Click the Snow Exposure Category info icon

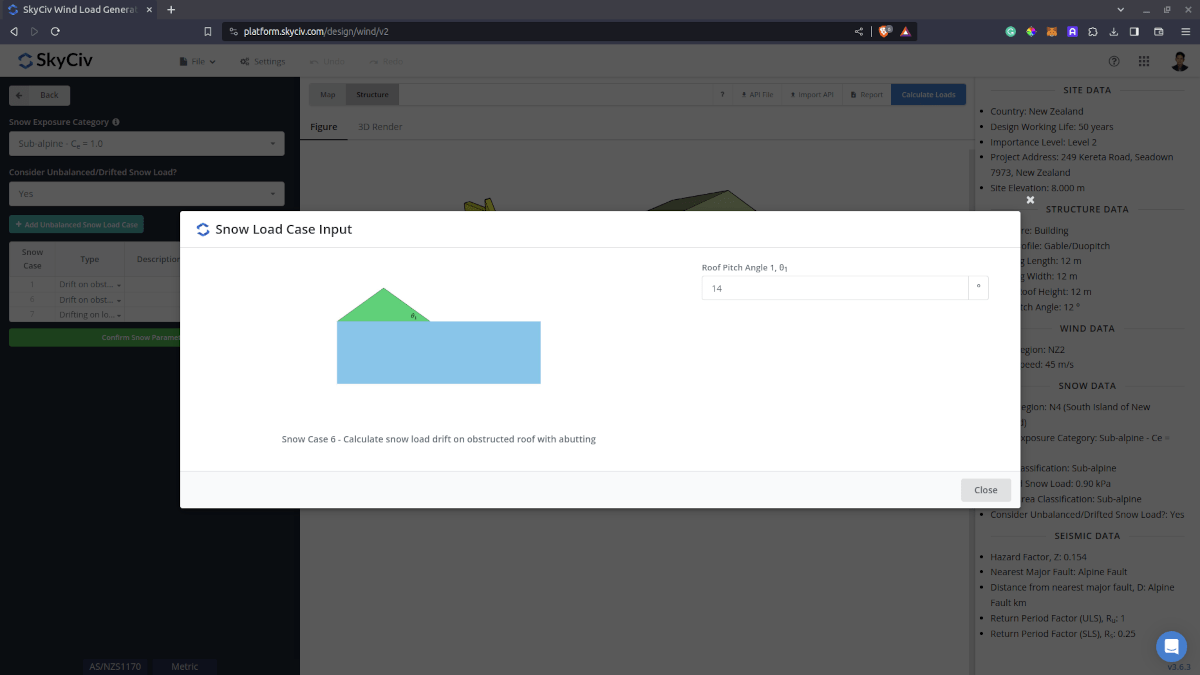(x=116, y=122)
